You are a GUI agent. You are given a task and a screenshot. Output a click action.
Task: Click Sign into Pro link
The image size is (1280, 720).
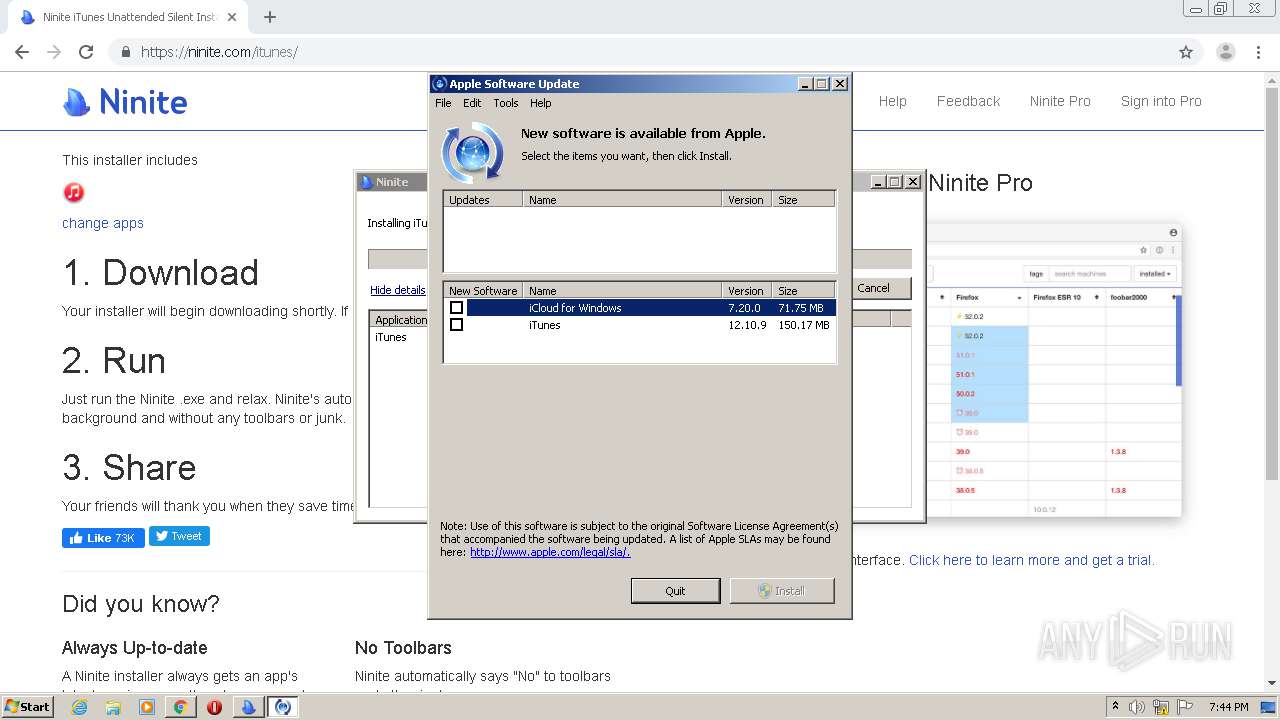coord(1161,101)
